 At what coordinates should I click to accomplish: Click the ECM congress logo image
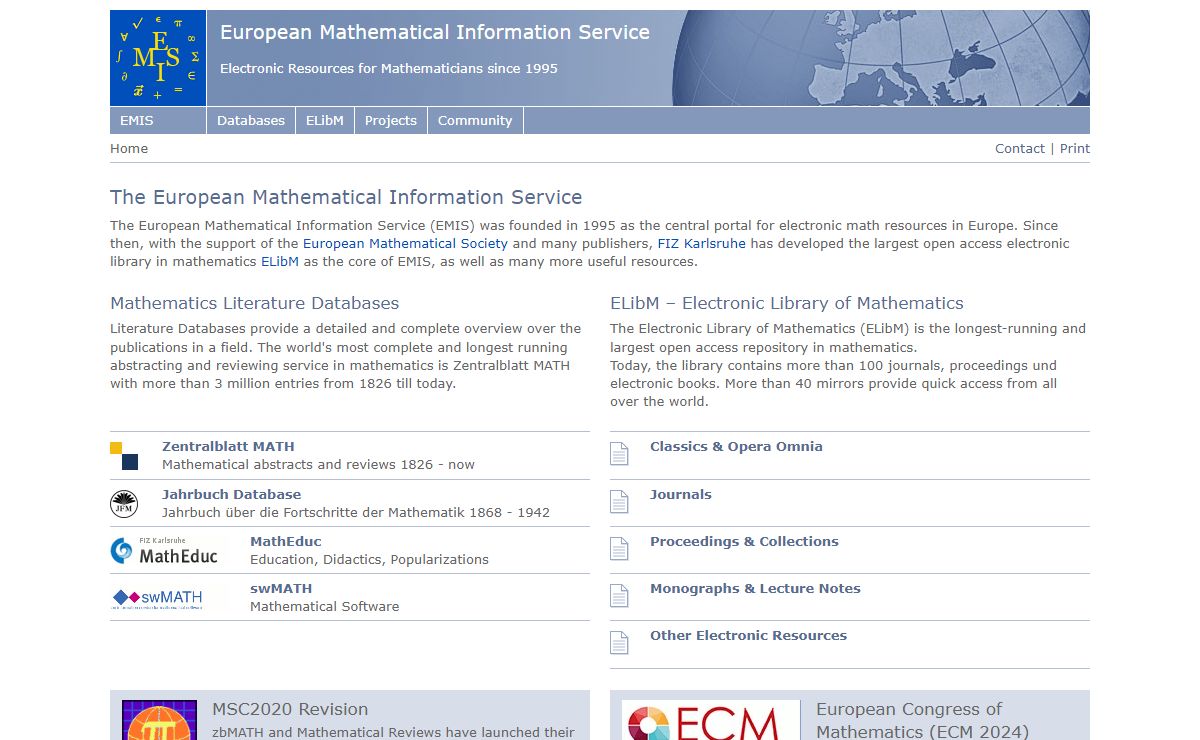(x=711, y=720)
